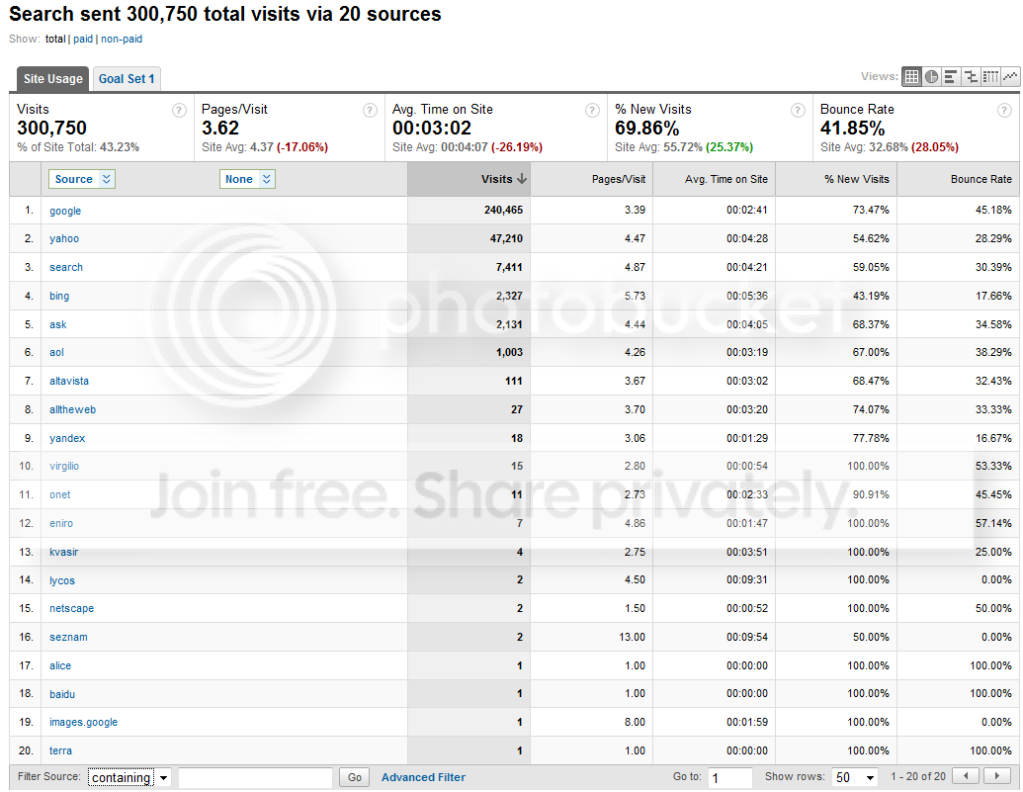Viewport: 1023px width, 792px height.
Task: Go to previous page arrow in pagination
Action: coord(966,776)
